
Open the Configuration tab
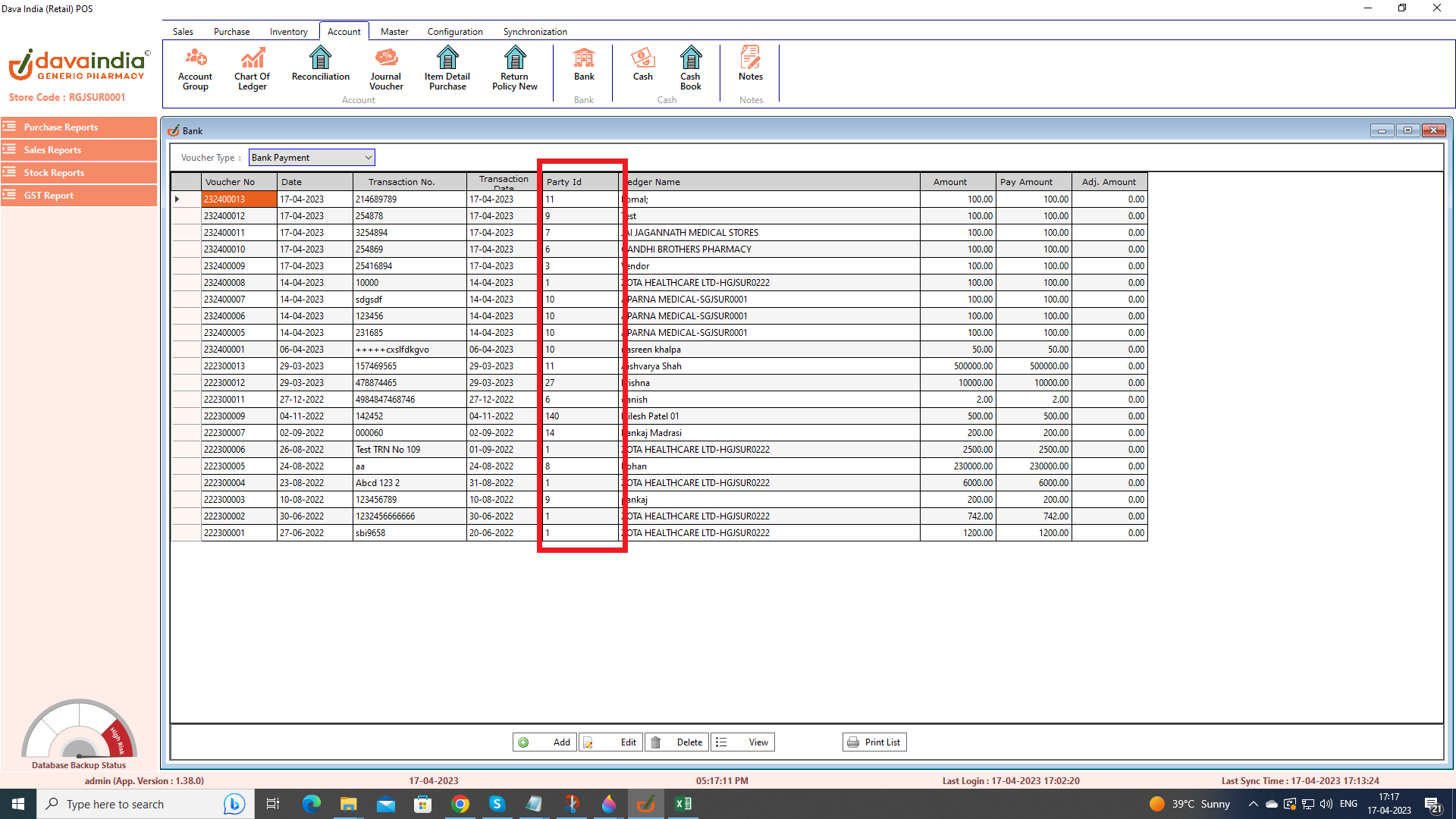(454, 32)
